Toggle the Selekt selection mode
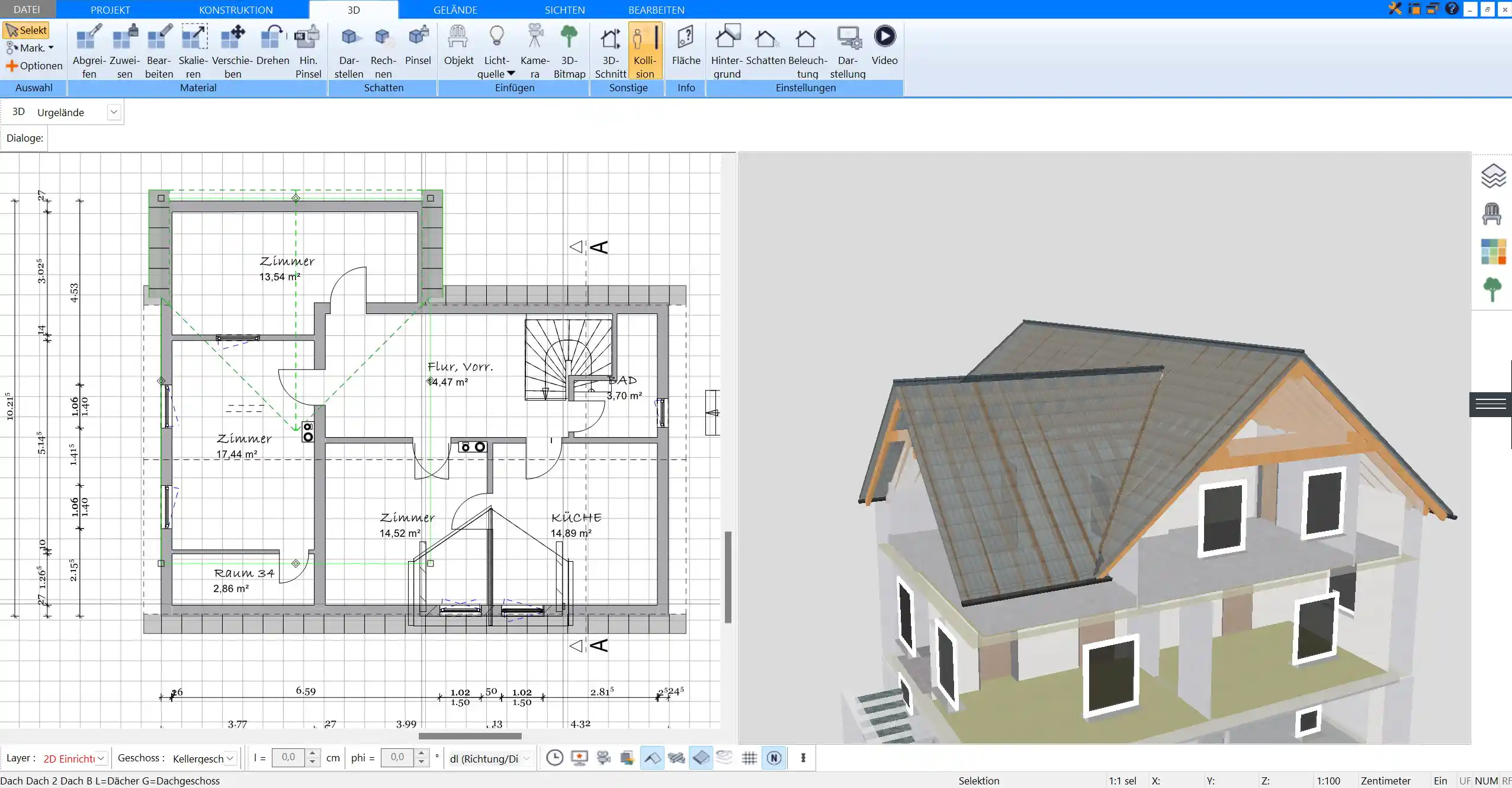Image resolution: width=1512 pixels, height=788 pixels. (x=26, y=30)
